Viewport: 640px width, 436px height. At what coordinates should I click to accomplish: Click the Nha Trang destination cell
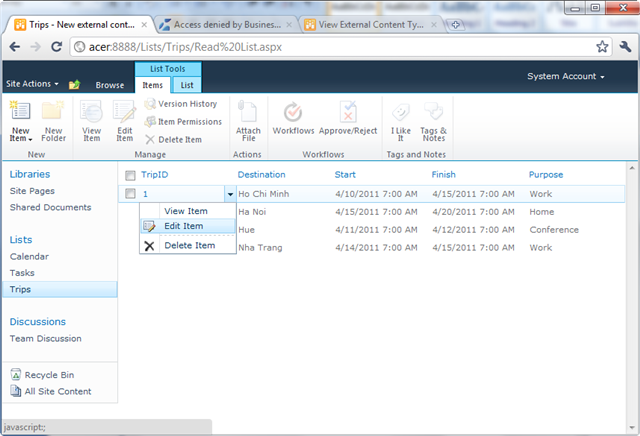point(260,247)
